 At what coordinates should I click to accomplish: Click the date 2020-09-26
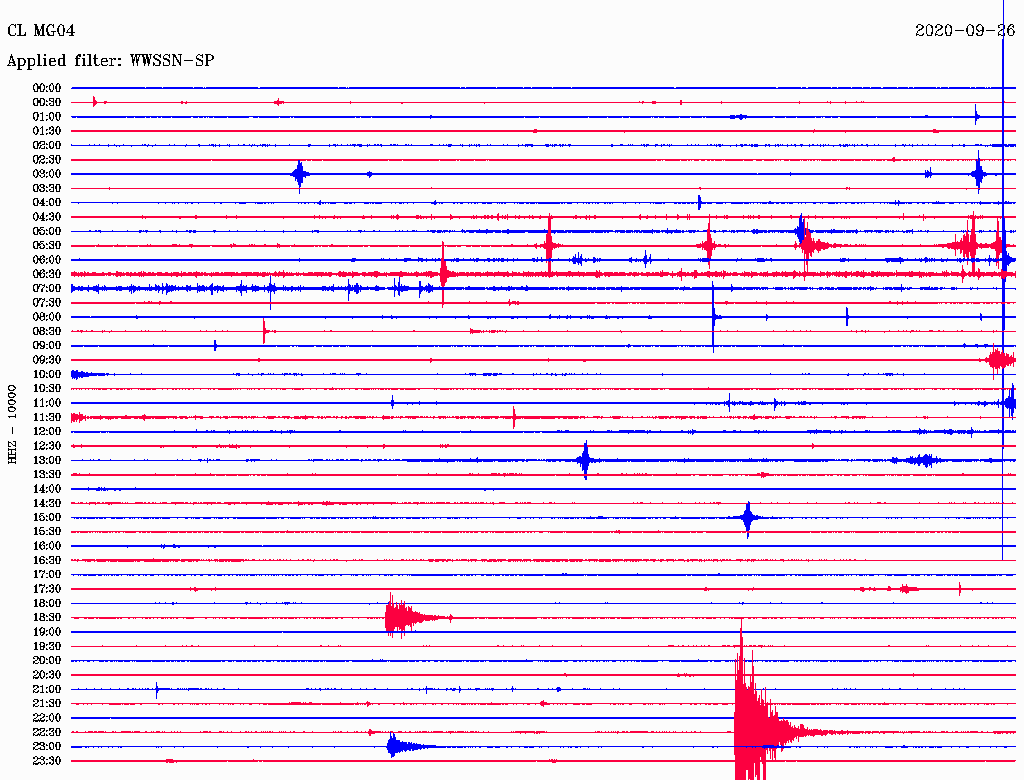tap(965, 31)
